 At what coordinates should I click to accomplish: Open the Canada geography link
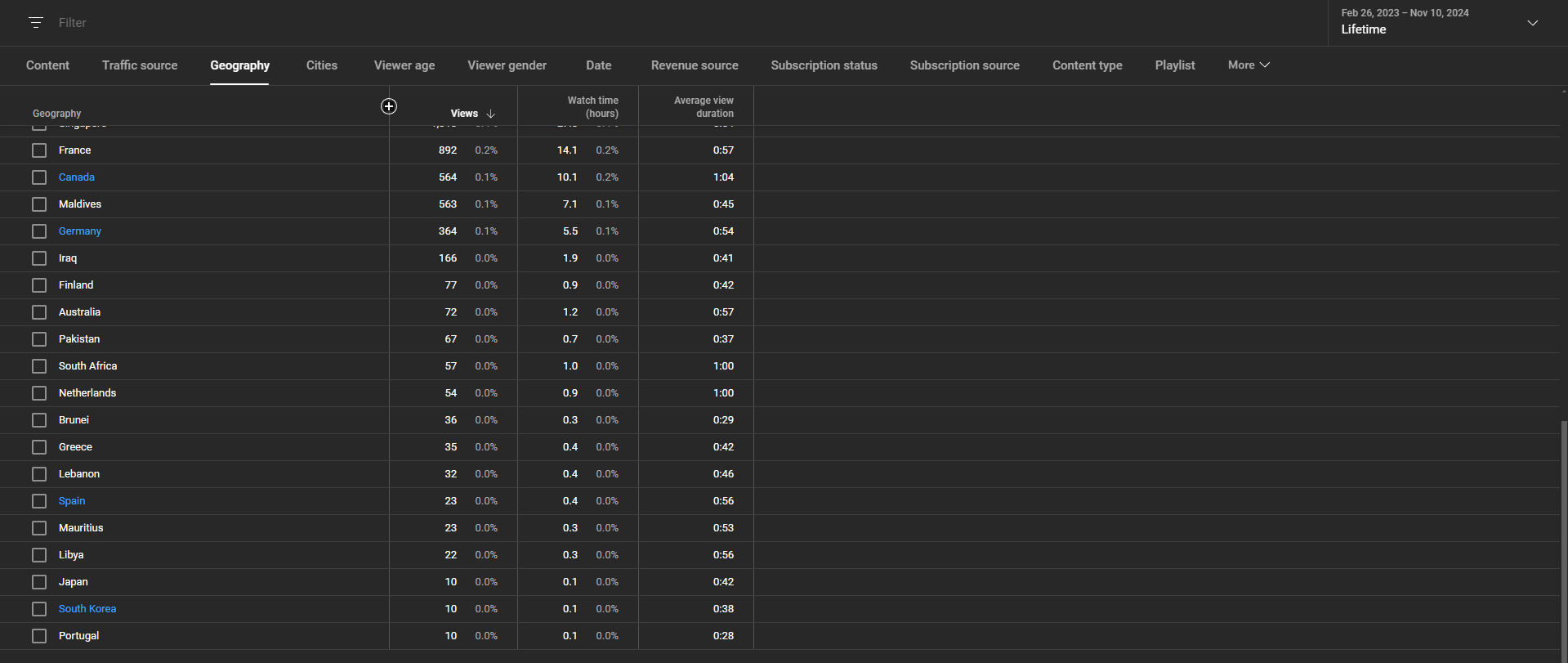[x=77, y=177]
